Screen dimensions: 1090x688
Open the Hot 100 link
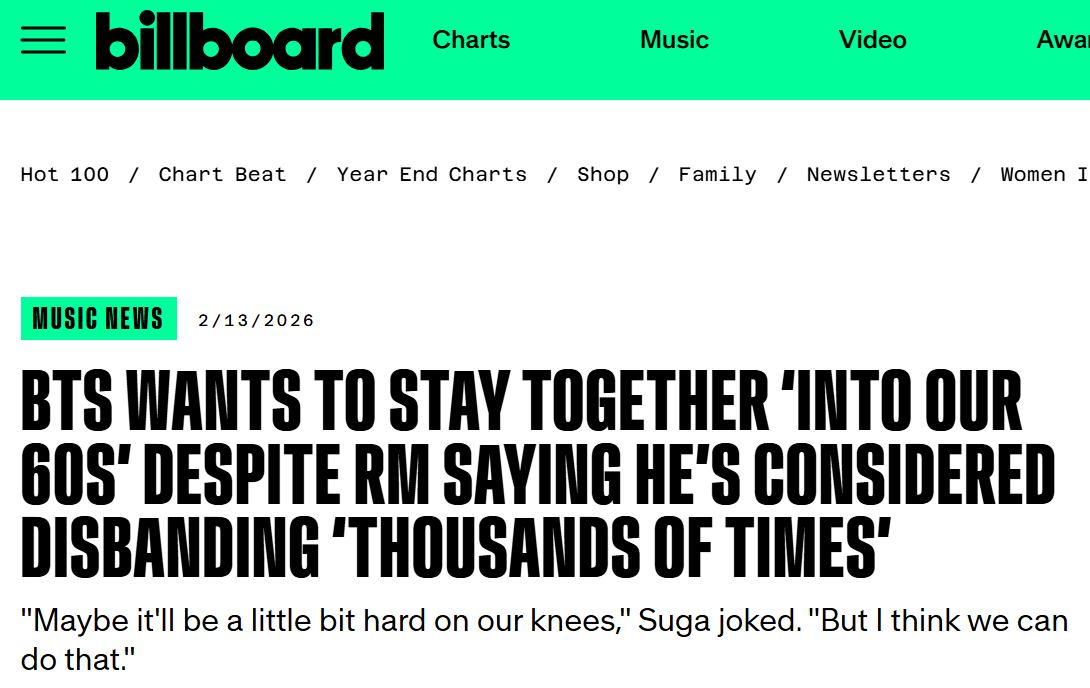pyautogui.click(x=65, y=174)
